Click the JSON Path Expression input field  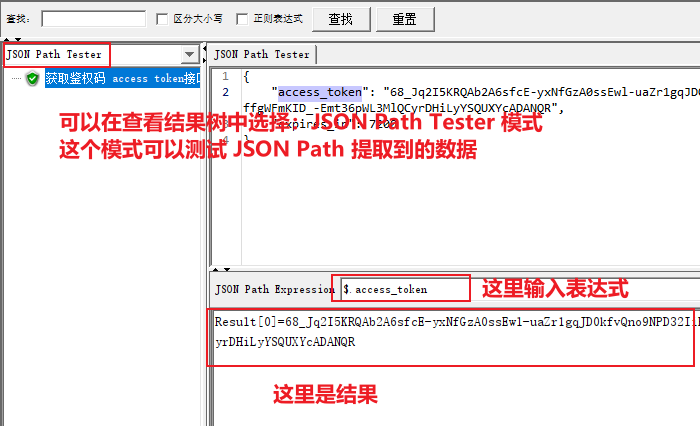521,289
